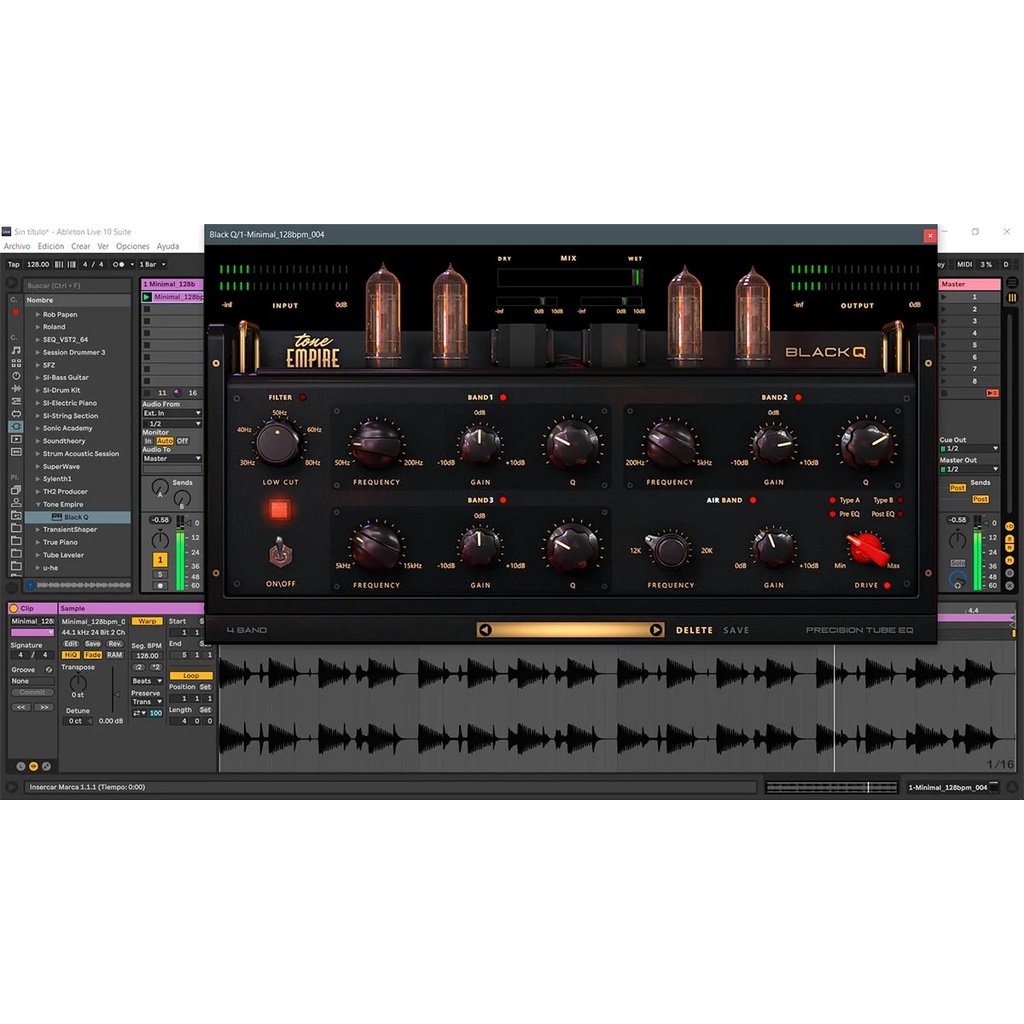Click the red Drive knob
Image resolution: width=1024 pixels, height=1024 pixels.
pos(866,547)
